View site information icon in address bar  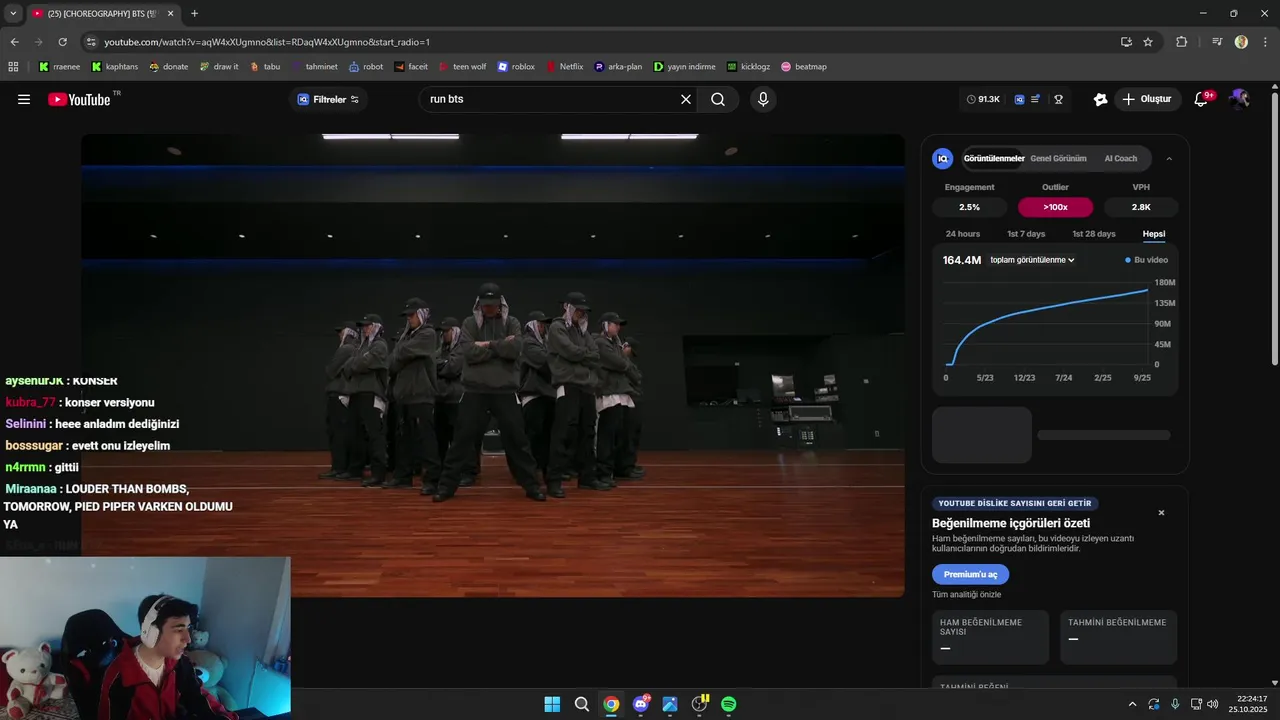91,42
